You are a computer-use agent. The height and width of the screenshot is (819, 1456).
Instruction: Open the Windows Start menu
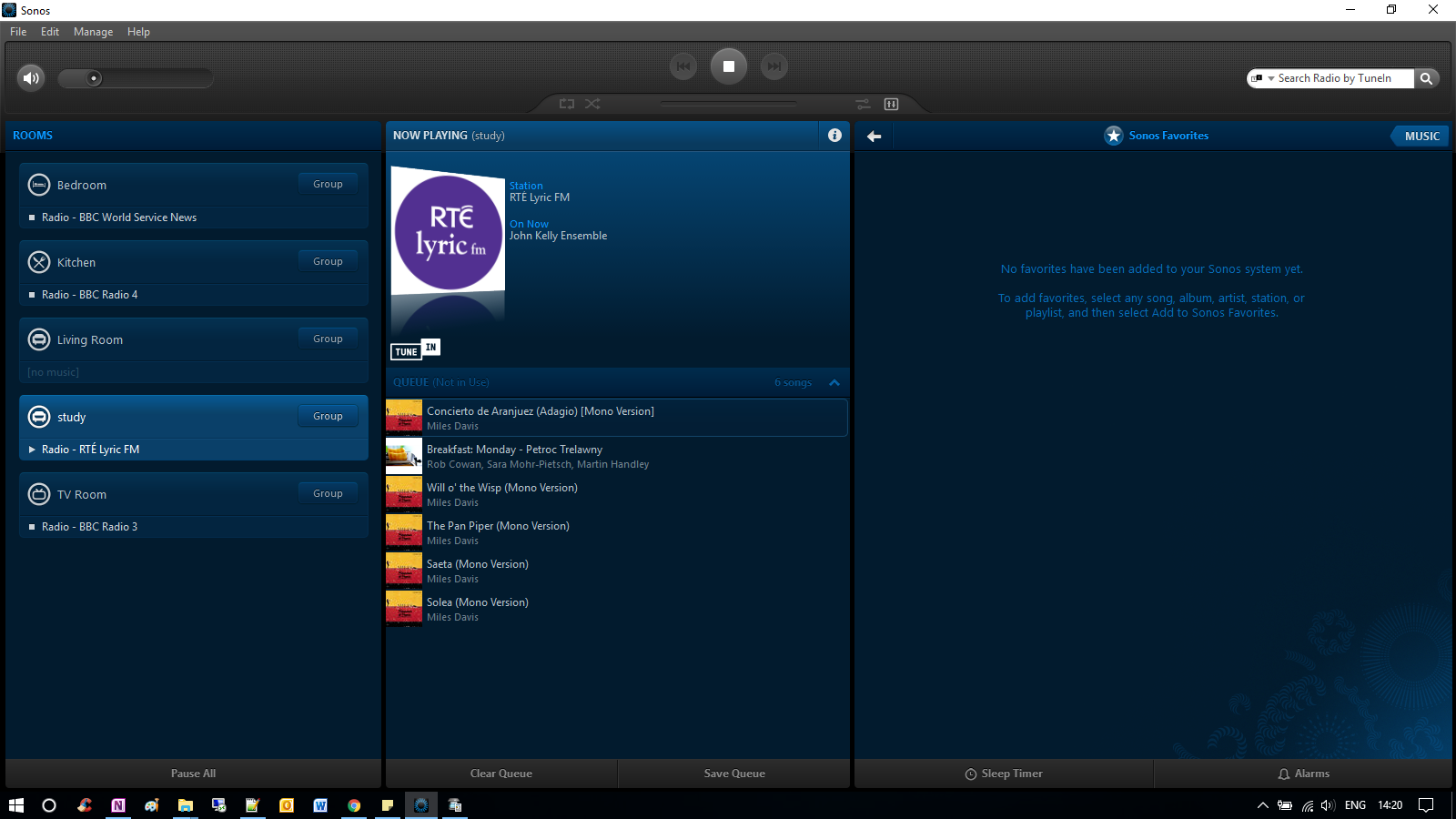point(15,805)
